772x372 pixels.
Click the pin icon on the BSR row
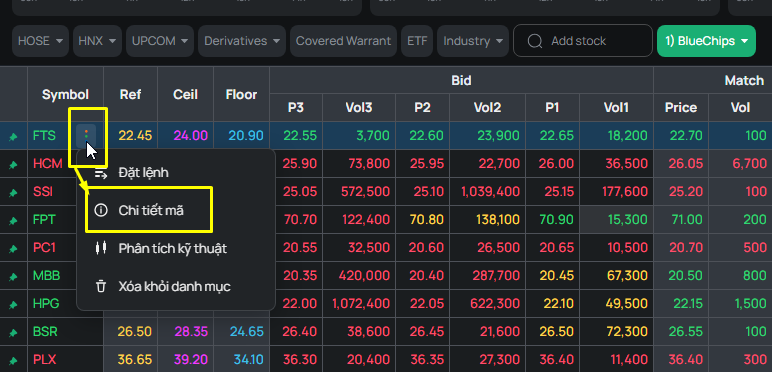pos(13,333)
